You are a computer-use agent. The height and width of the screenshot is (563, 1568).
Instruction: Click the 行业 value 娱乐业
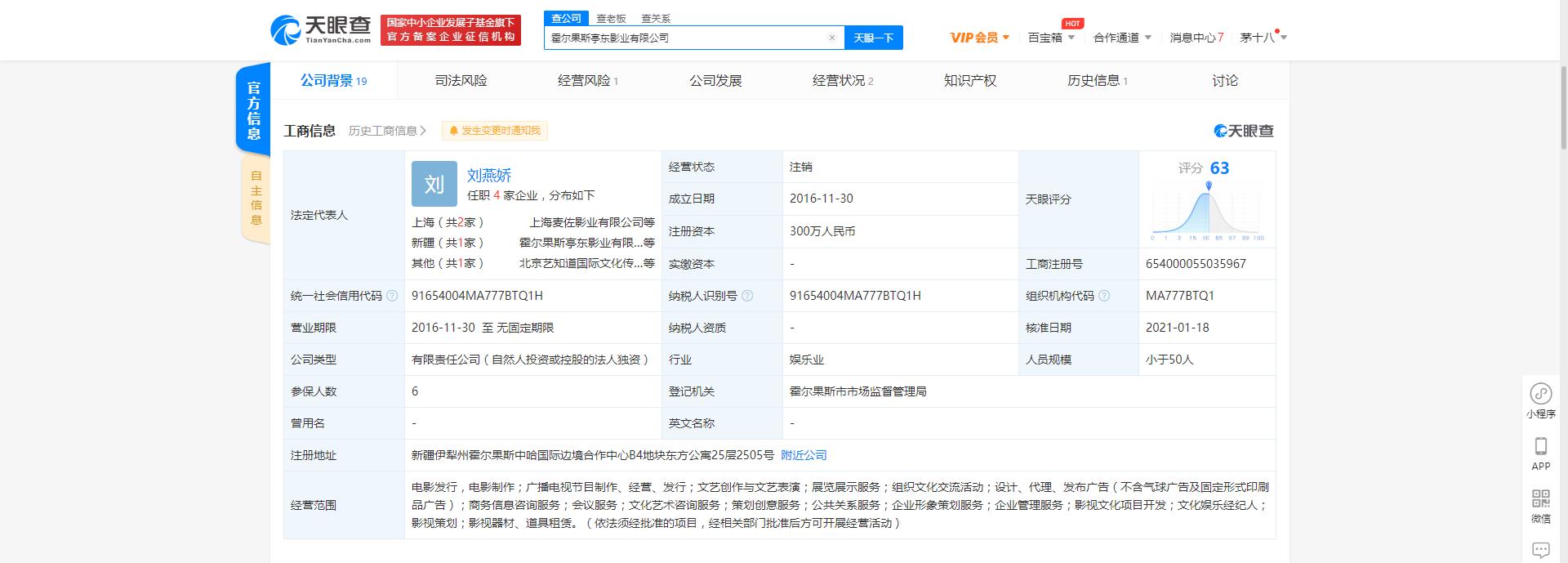[806, 360]
